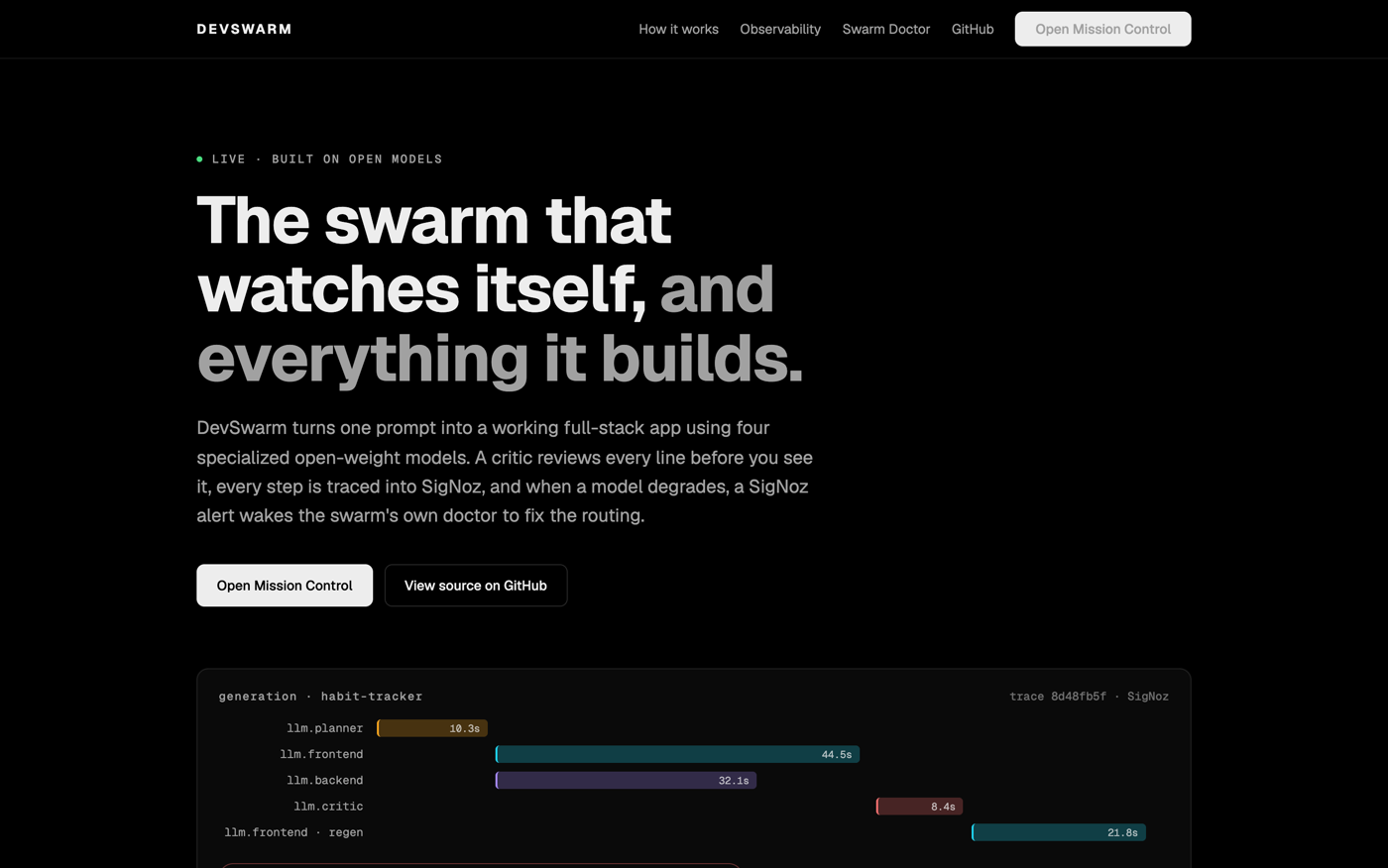This screenshot has width=1388, height=868.
Task: Click the llm.frontend row label
Action: (x=321, y=754)
